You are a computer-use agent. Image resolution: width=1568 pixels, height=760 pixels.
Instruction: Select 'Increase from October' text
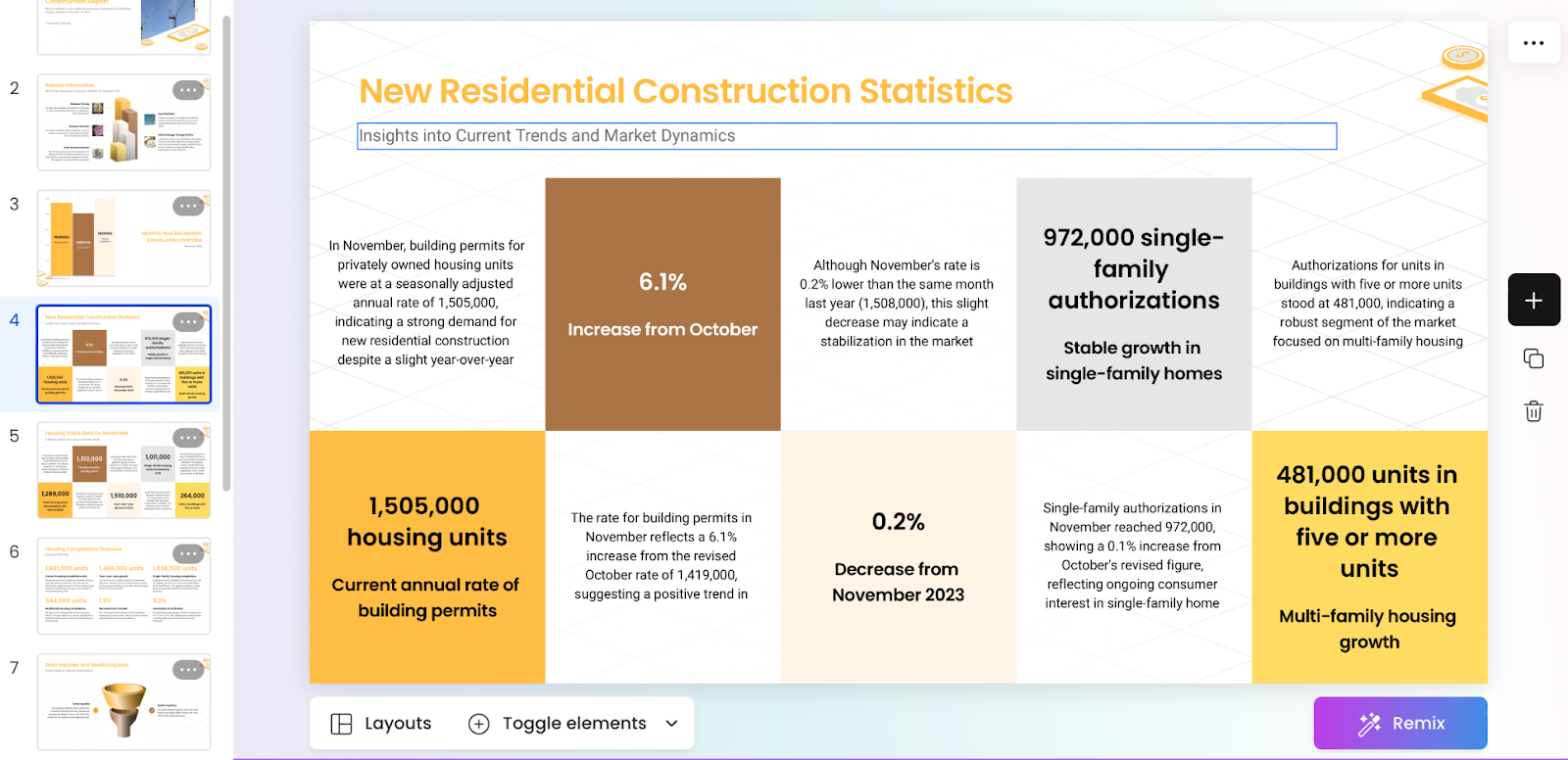662,330
